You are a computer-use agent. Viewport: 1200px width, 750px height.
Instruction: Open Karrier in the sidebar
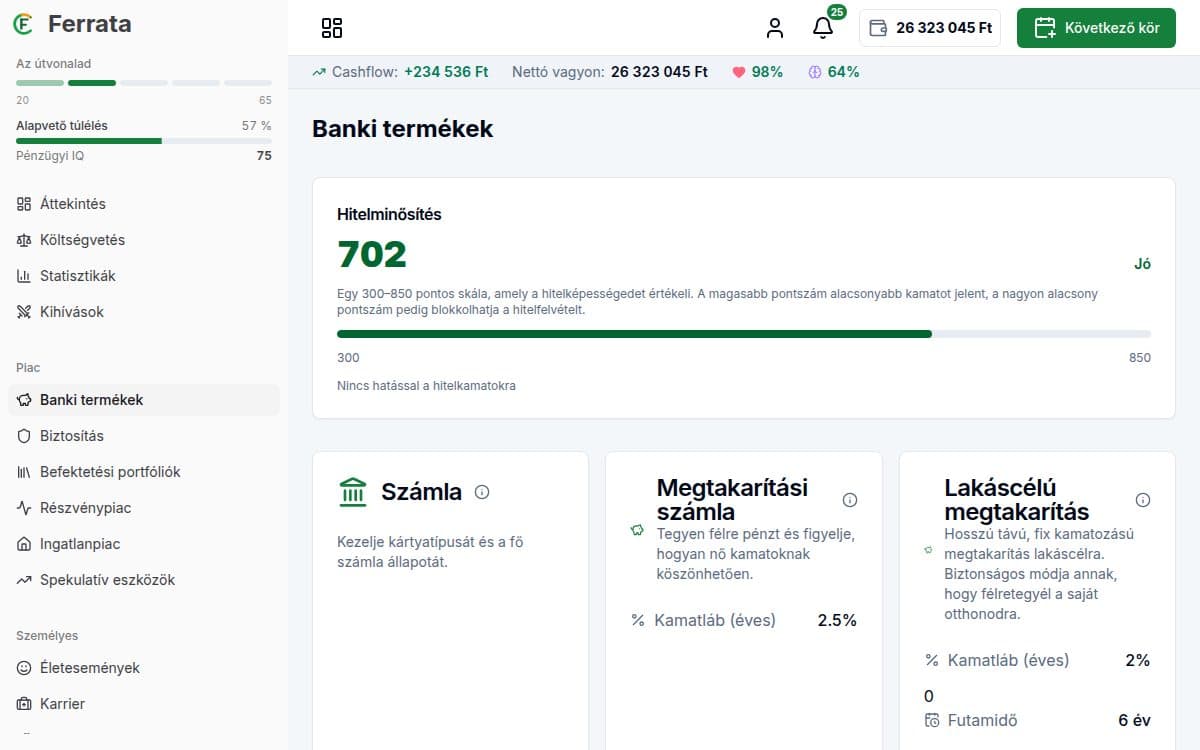pyautogui.click(x=144, y=704)
